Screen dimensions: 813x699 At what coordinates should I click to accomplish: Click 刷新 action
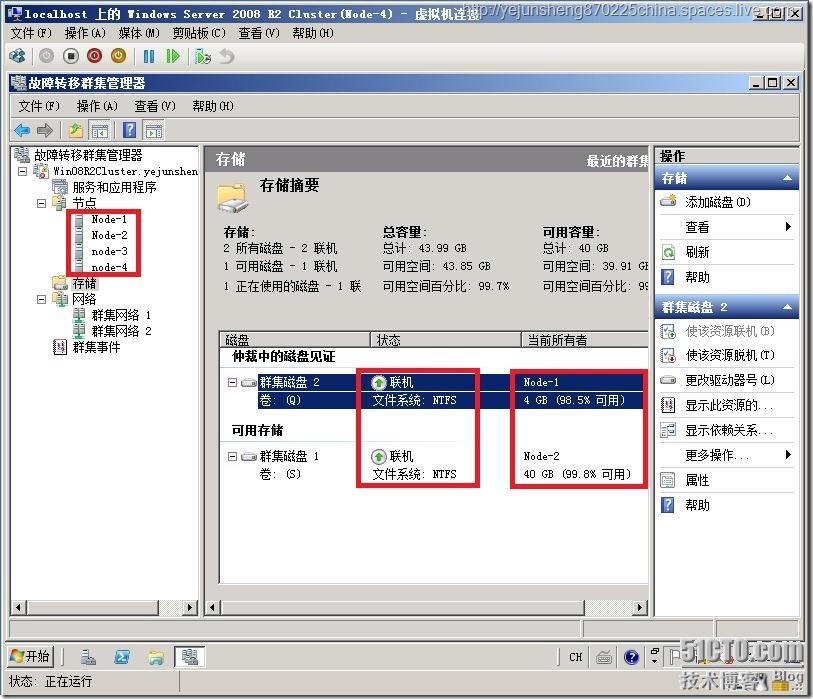[x=697, y=252]
